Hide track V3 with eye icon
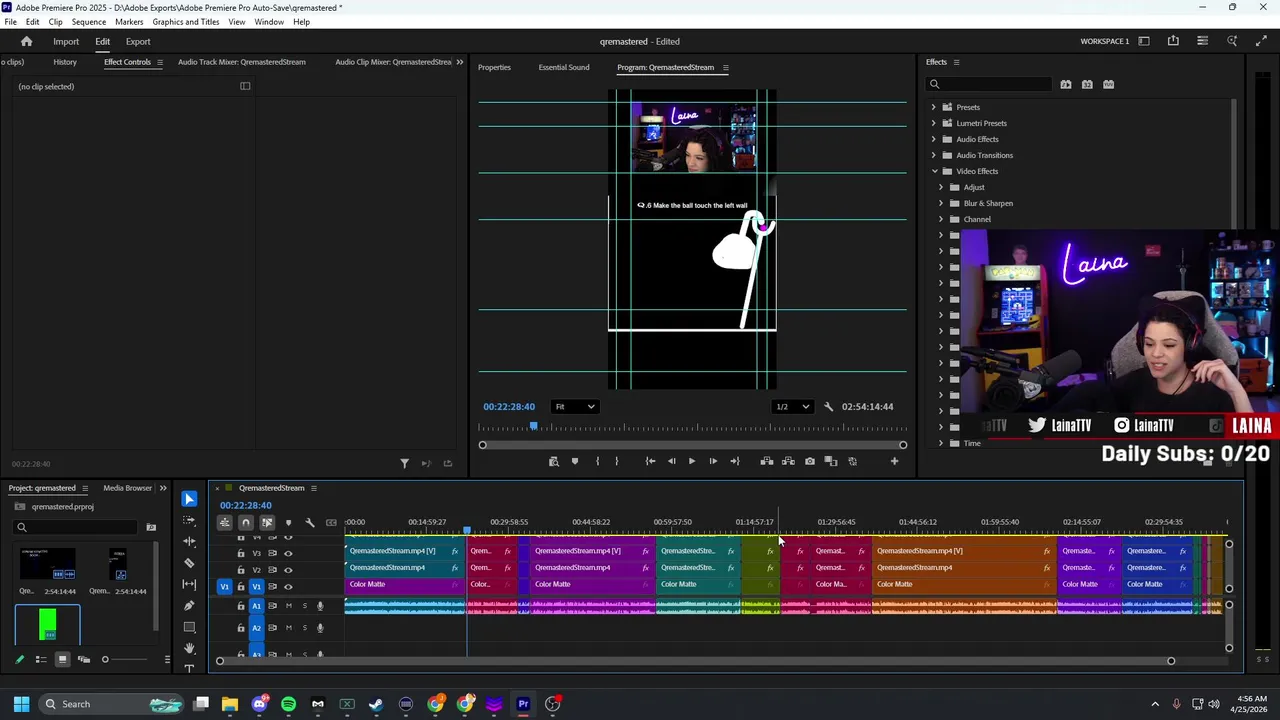1280x720 pixels. [x=288, y=553]
